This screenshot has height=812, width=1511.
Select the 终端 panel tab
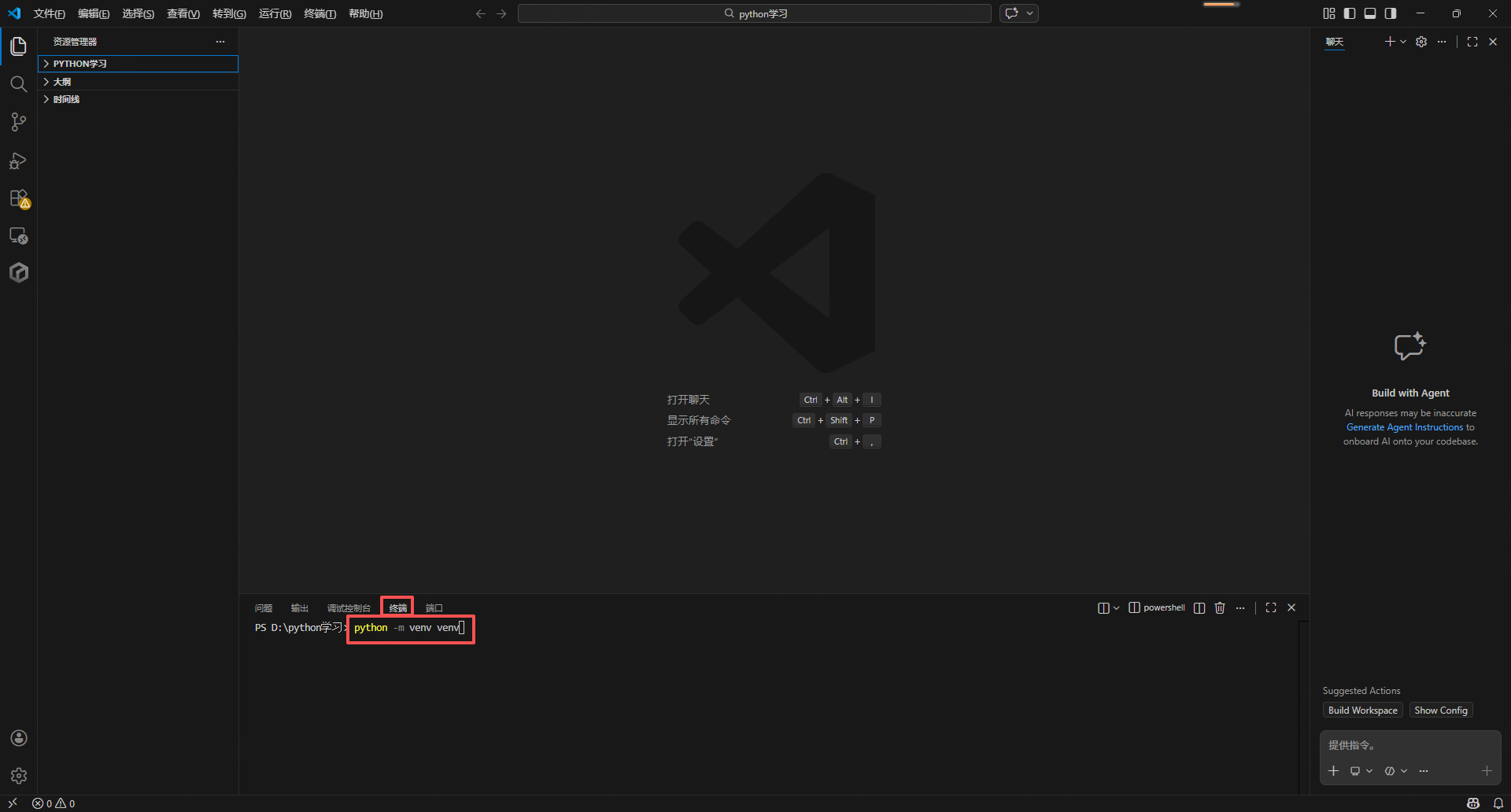(398, 608)
